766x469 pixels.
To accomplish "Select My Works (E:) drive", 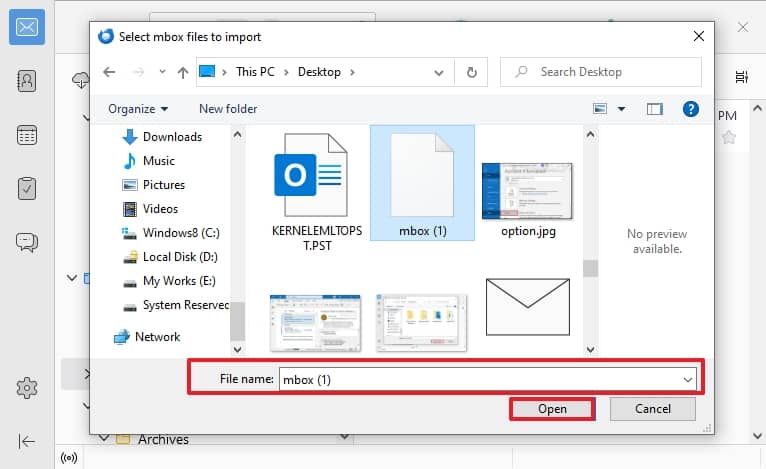I will pos(169,281).
